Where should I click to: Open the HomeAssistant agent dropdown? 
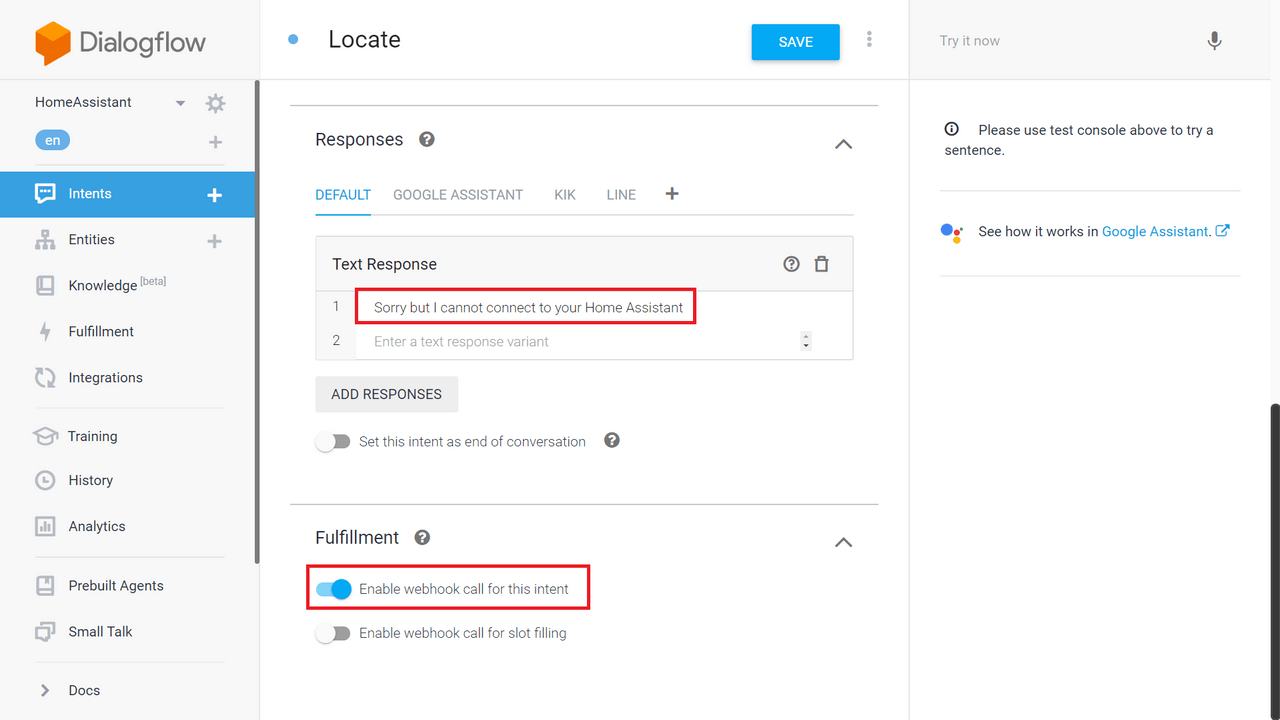point(180,103)
